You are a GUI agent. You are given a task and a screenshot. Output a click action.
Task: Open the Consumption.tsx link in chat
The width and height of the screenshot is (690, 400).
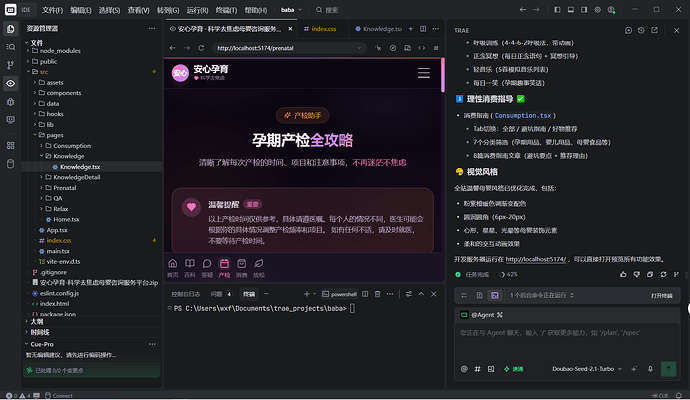point(523,115)
